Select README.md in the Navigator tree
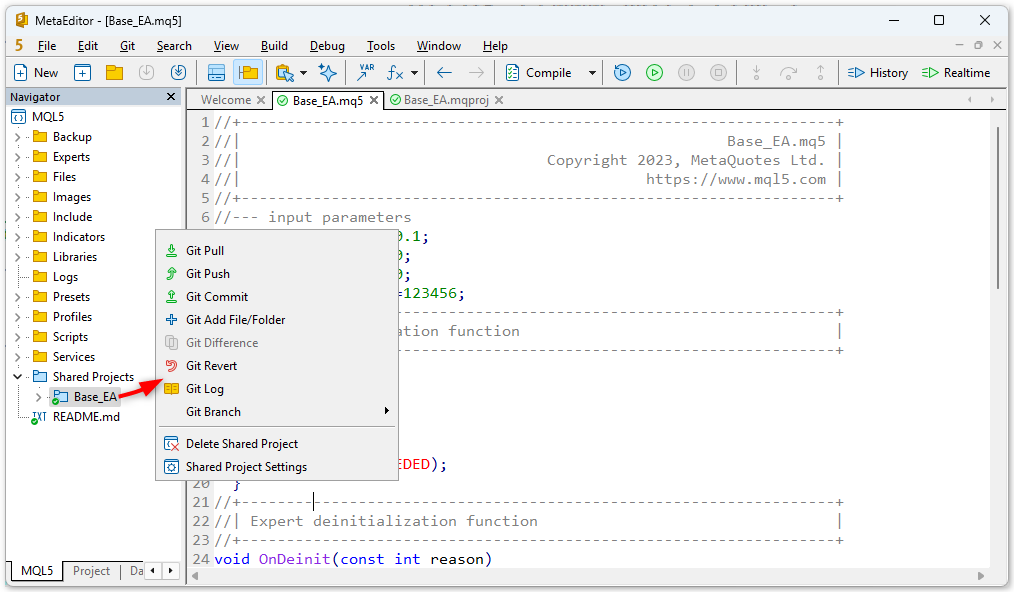Screen dimensions: 1014x592 86,417
